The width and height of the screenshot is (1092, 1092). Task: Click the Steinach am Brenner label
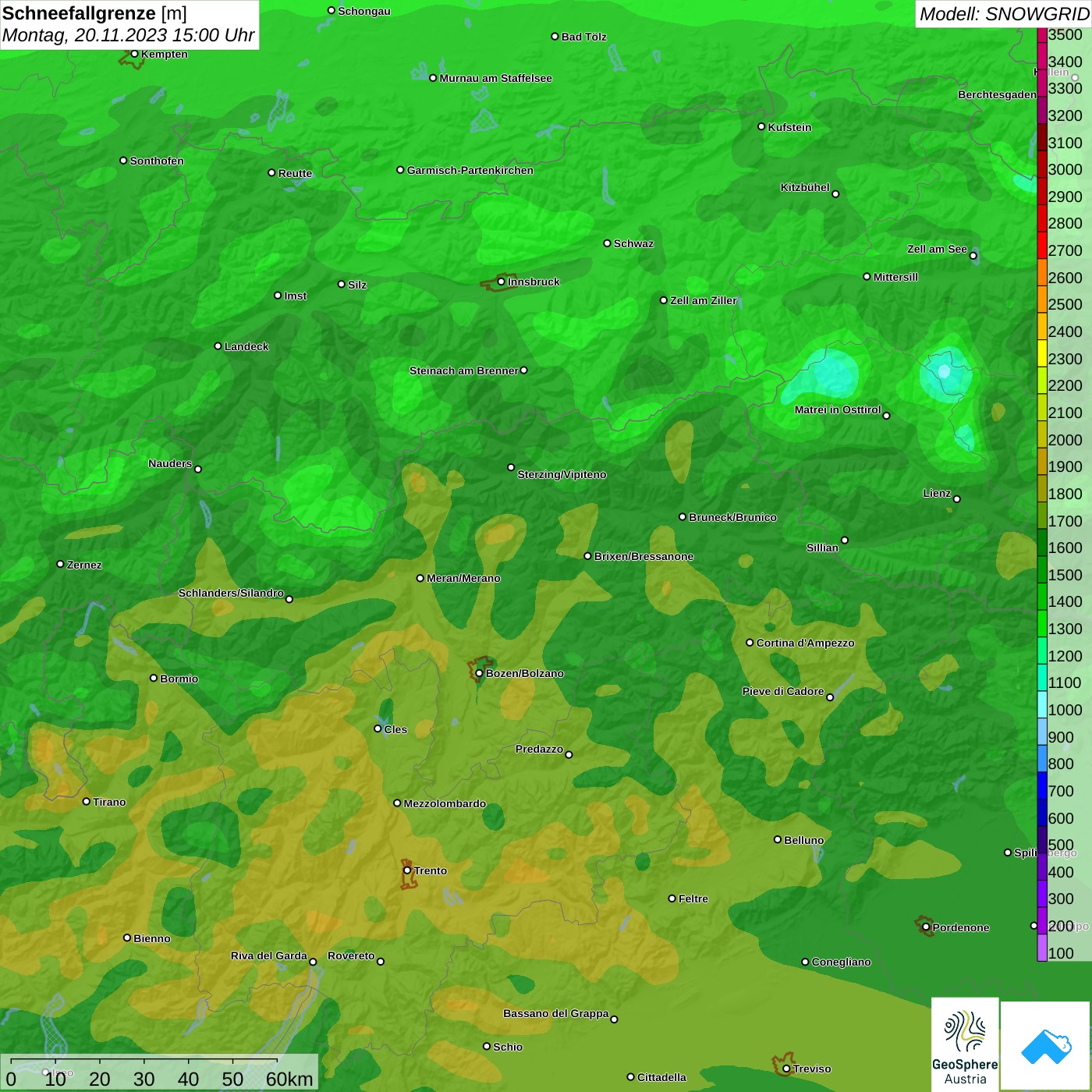click(x=464, y=370)
